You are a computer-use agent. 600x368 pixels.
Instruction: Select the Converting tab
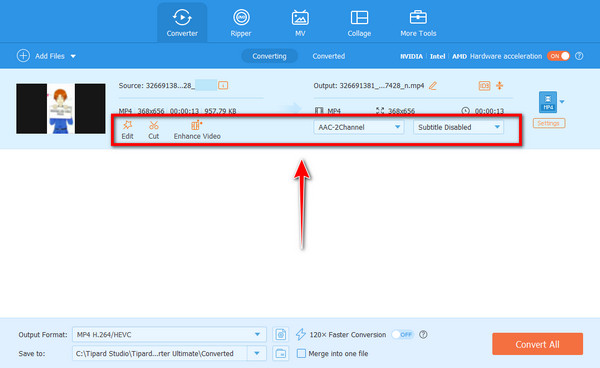point(269,56)
